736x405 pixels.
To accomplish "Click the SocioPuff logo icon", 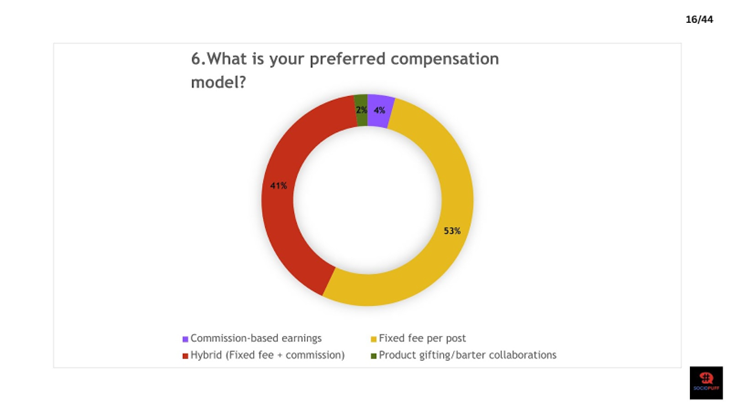I will coord(706,383).
